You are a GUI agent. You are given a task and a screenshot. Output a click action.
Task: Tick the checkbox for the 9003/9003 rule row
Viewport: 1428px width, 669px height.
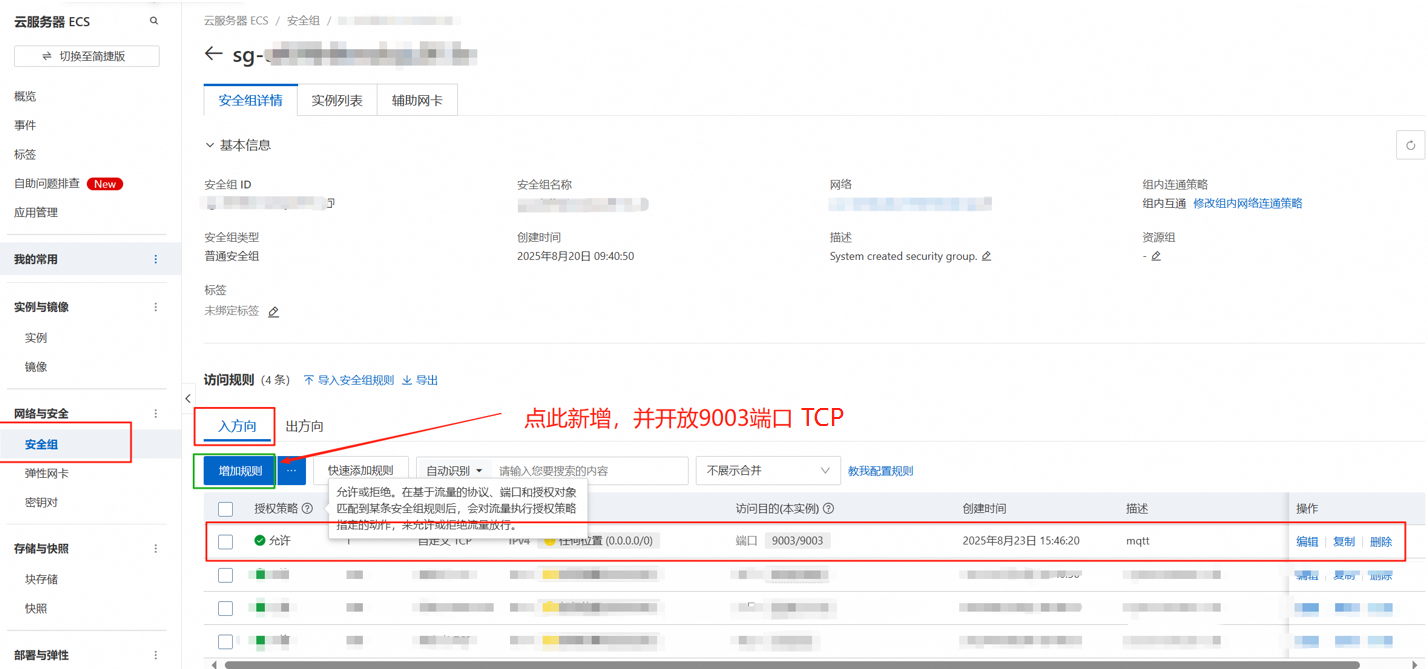point(226,541)
